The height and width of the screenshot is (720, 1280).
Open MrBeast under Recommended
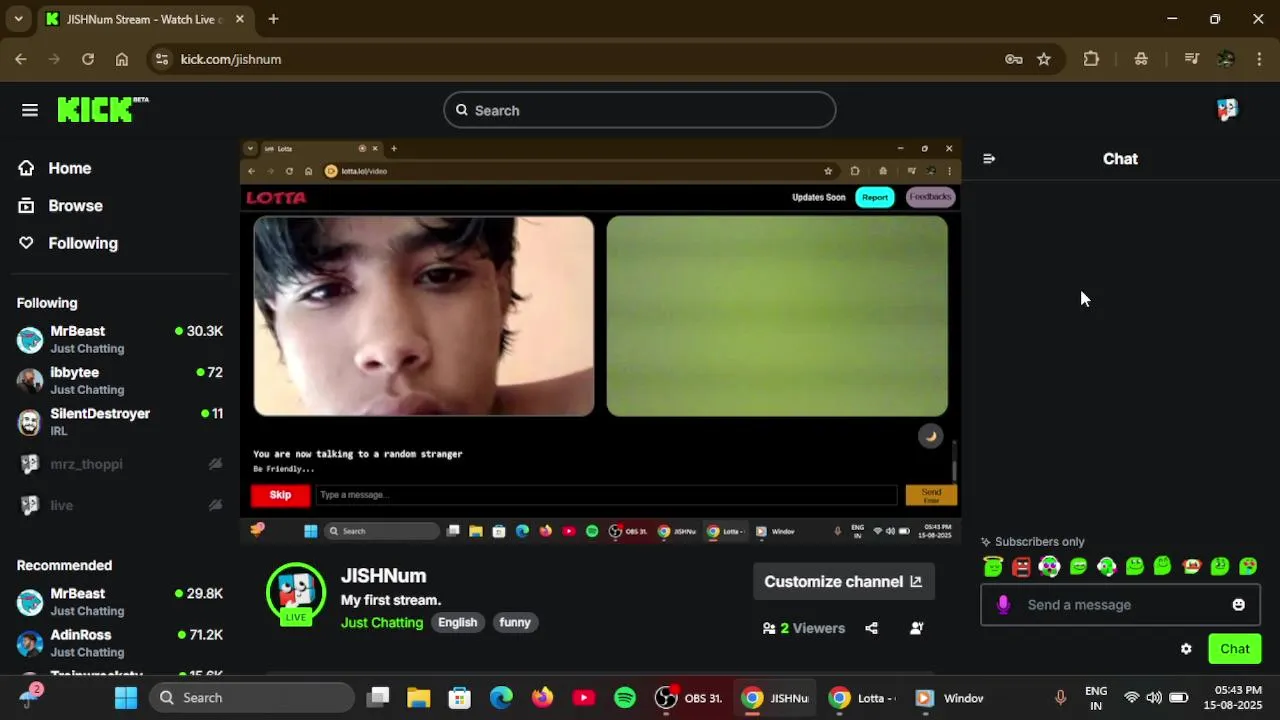[x=120, y=602]
